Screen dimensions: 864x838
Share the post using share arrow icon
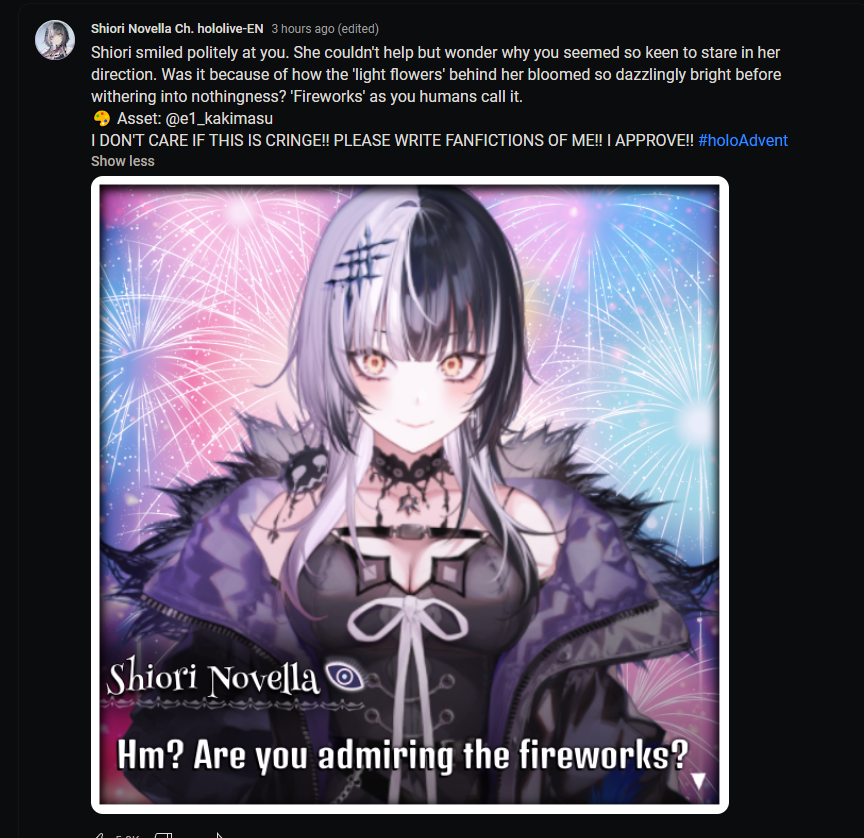tap(219, 835)
